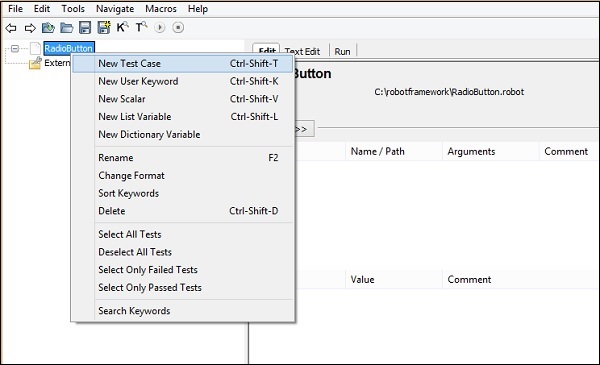
Task: Open the Help menu
Action: 197,8
